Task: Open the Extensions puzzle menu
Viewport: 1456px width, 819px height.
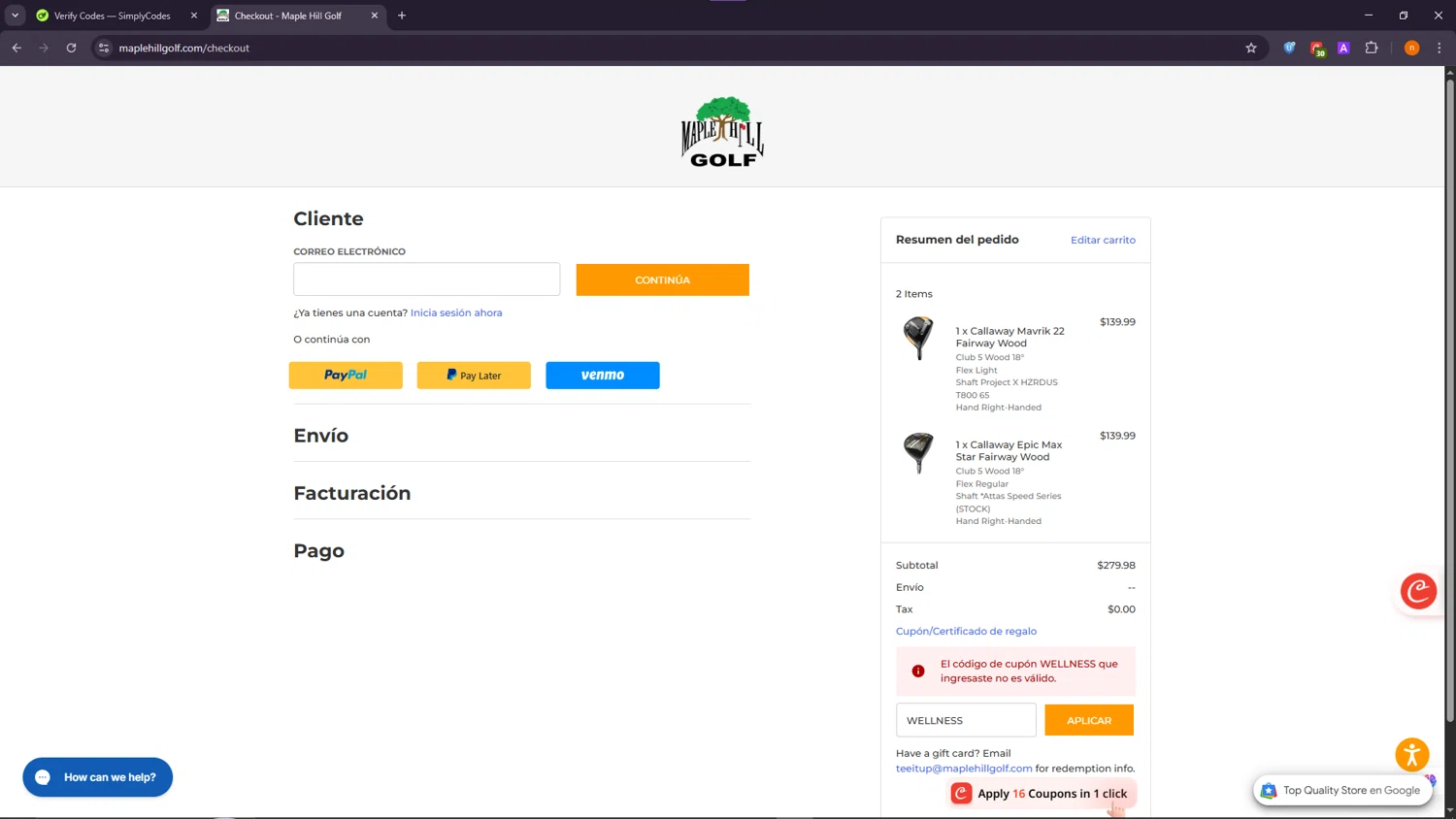Action: (1372, 48)
